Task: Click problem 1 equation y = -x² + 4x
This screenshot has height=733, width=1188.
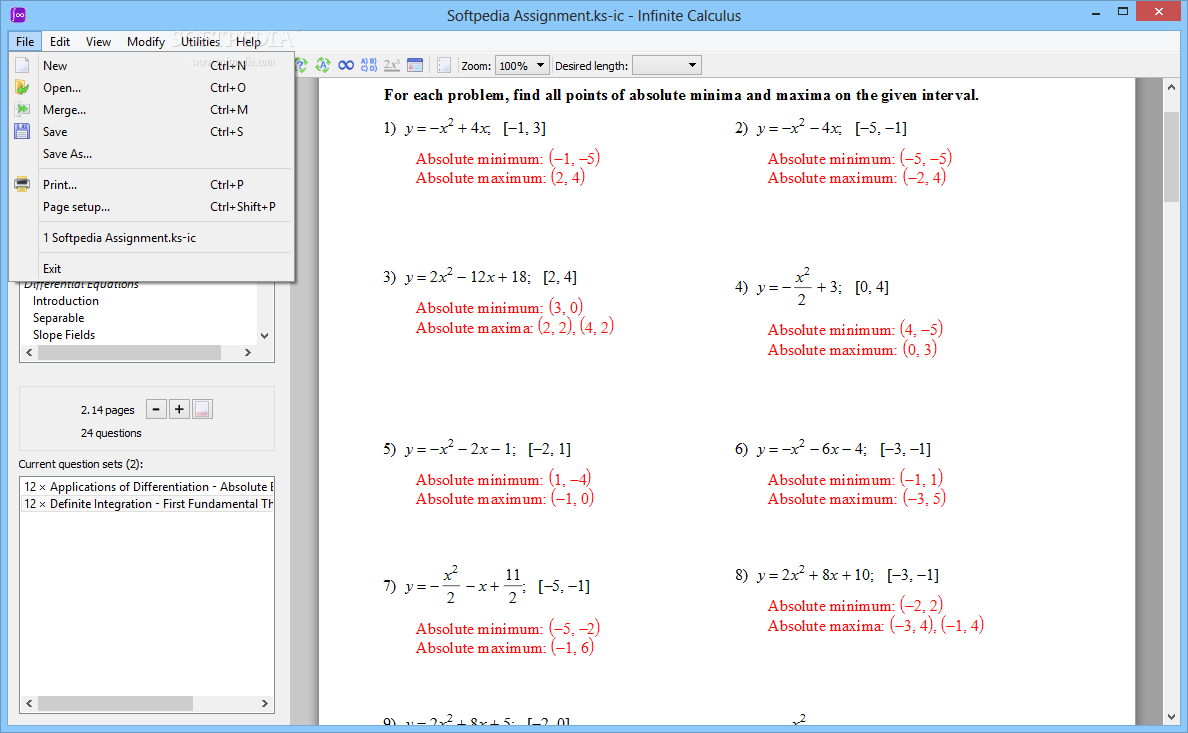Action: (x=448, y=127)
